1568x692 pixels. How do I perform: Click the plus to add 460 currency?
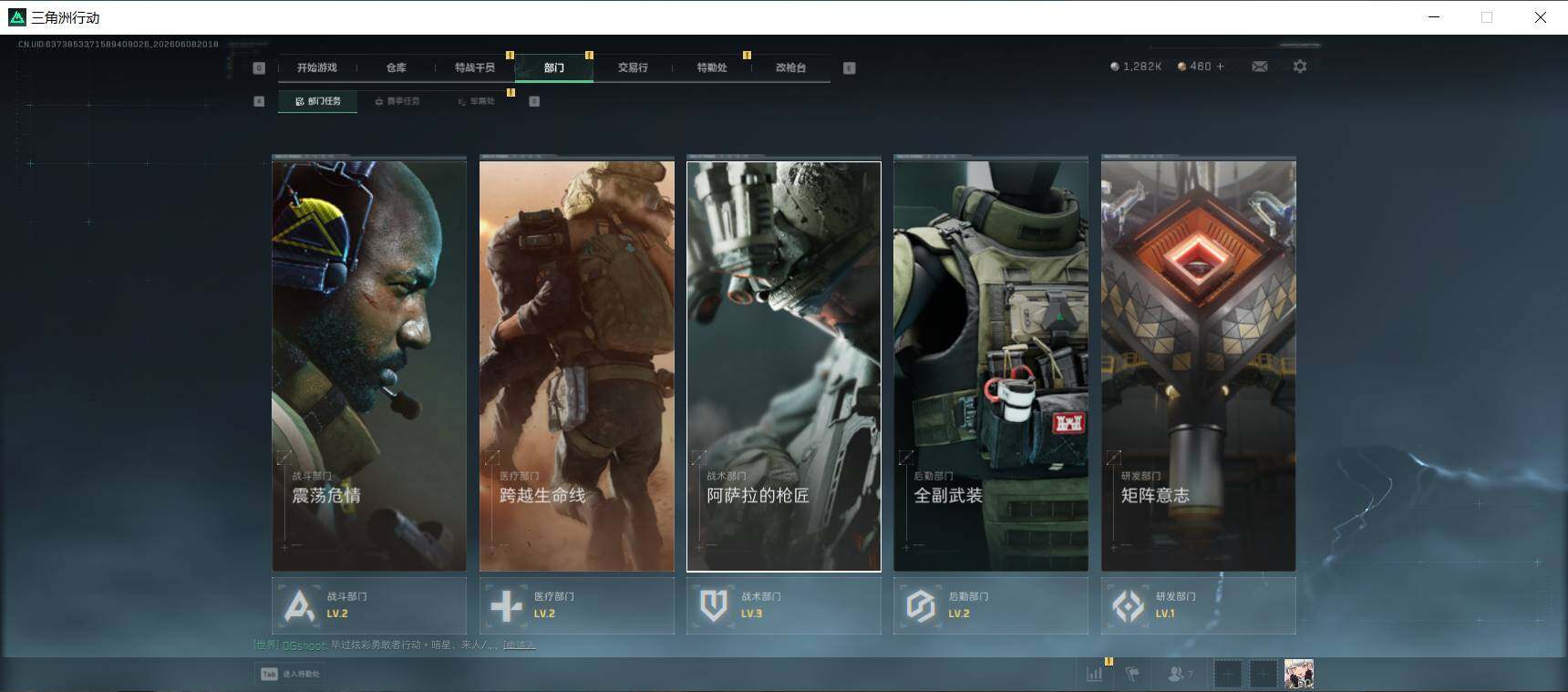1221,67
